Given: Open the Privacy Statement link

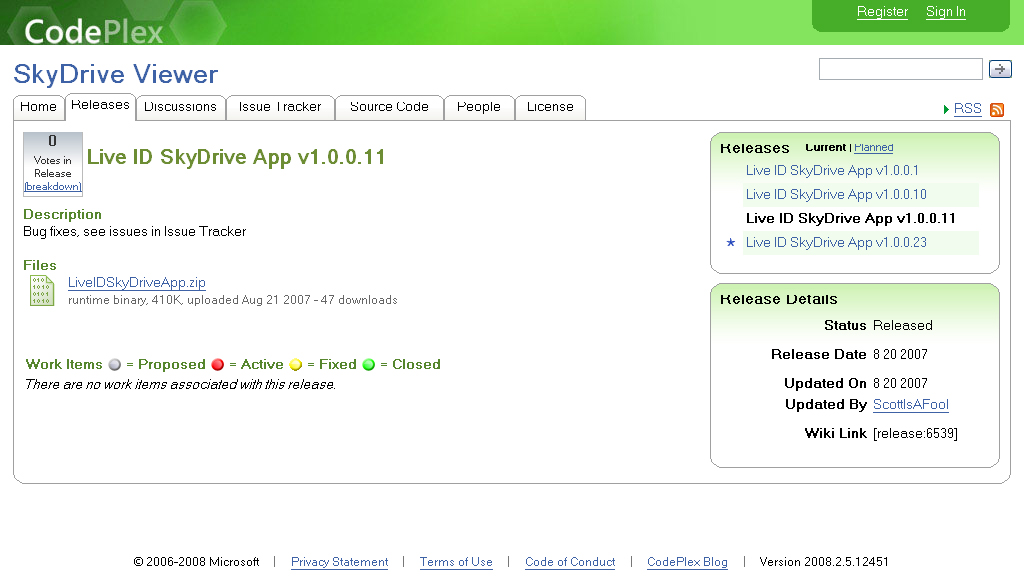Looking at the screenshot, I should pos(340,562).
